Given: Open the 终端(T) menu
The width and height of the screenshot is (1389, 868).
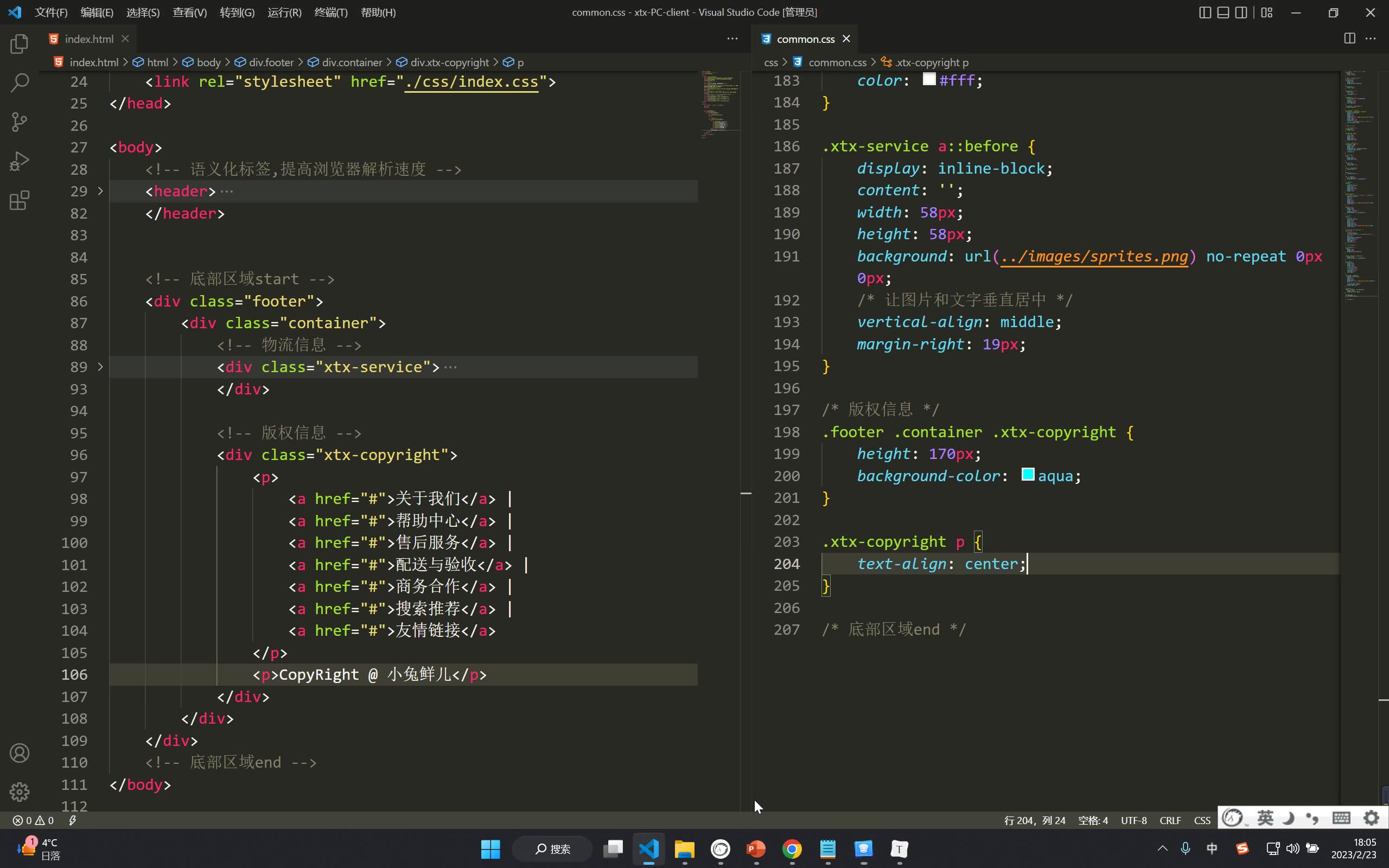Looking at the screenshot, I should pyautogui.click(x=331, y=12).
